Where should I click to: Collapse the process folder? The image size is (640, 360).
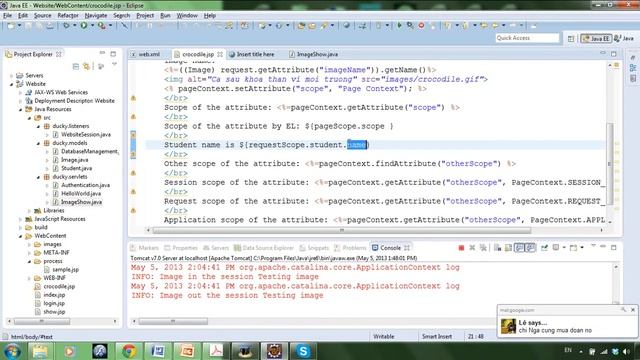[x=29, y=261]
